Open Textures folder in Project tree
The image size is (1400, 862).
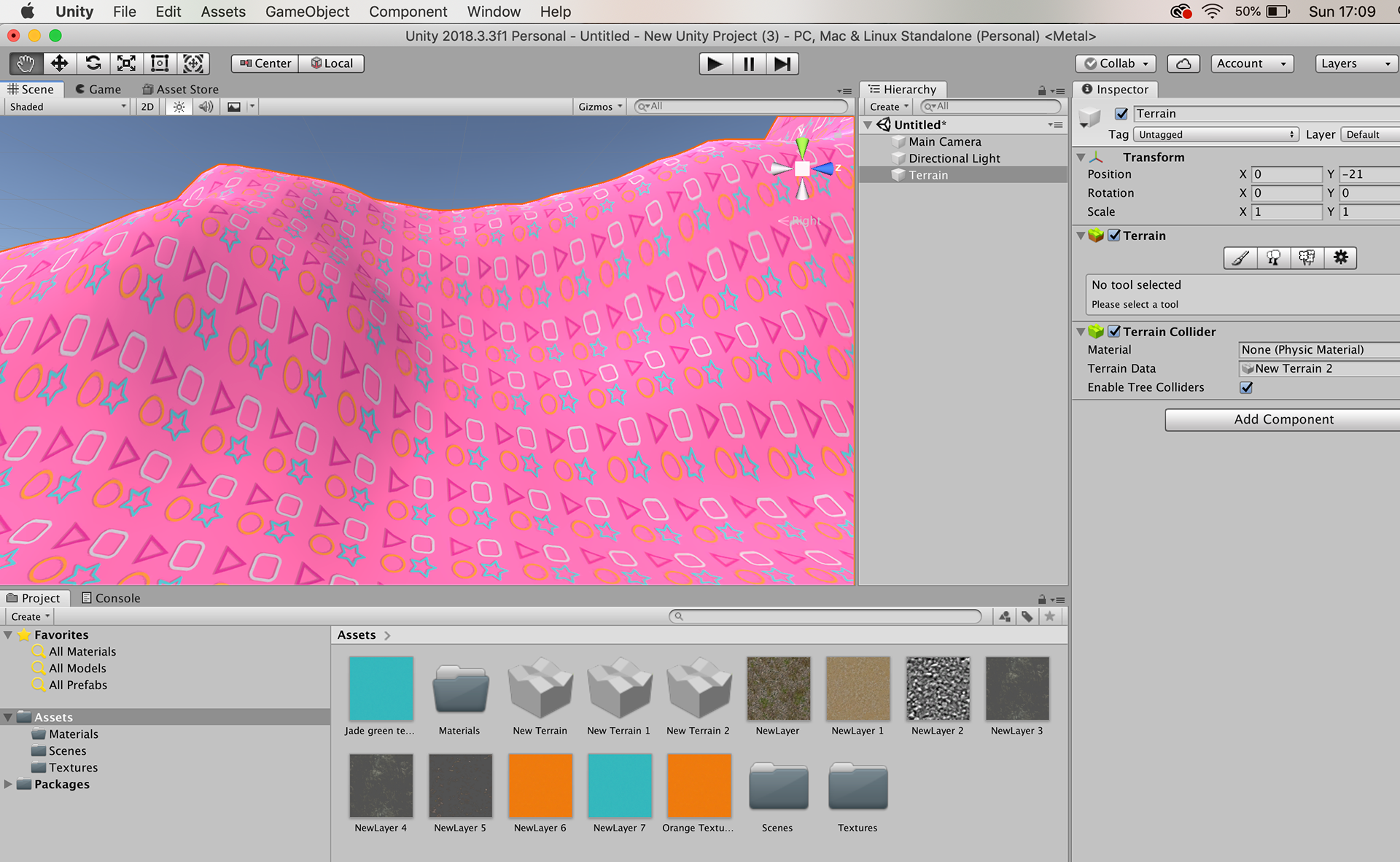[x=72, y=767]
